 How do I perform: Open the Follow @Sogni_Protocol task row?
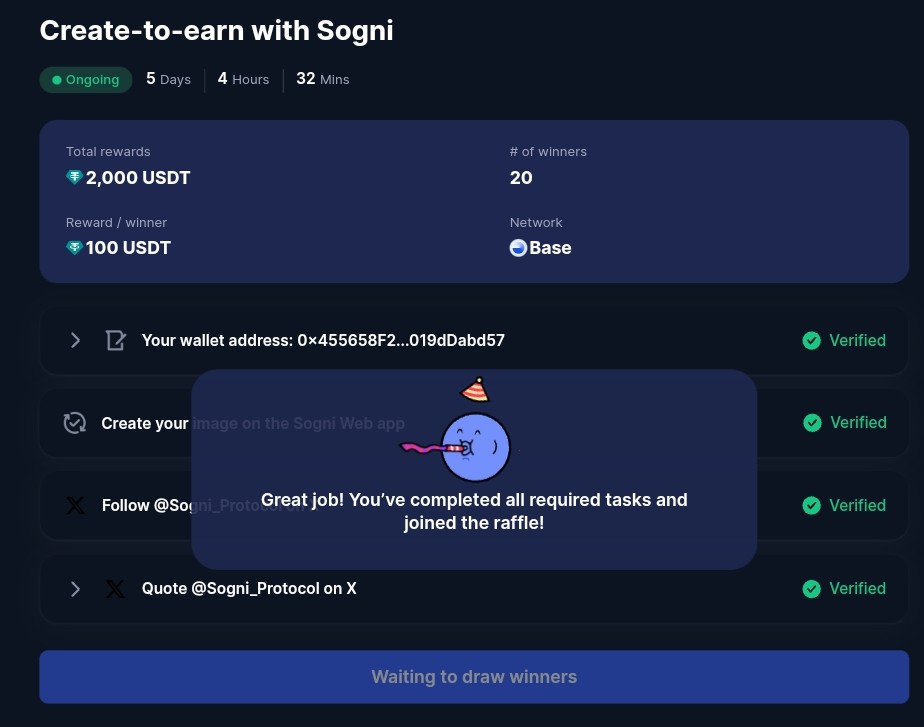pos(474,505)
